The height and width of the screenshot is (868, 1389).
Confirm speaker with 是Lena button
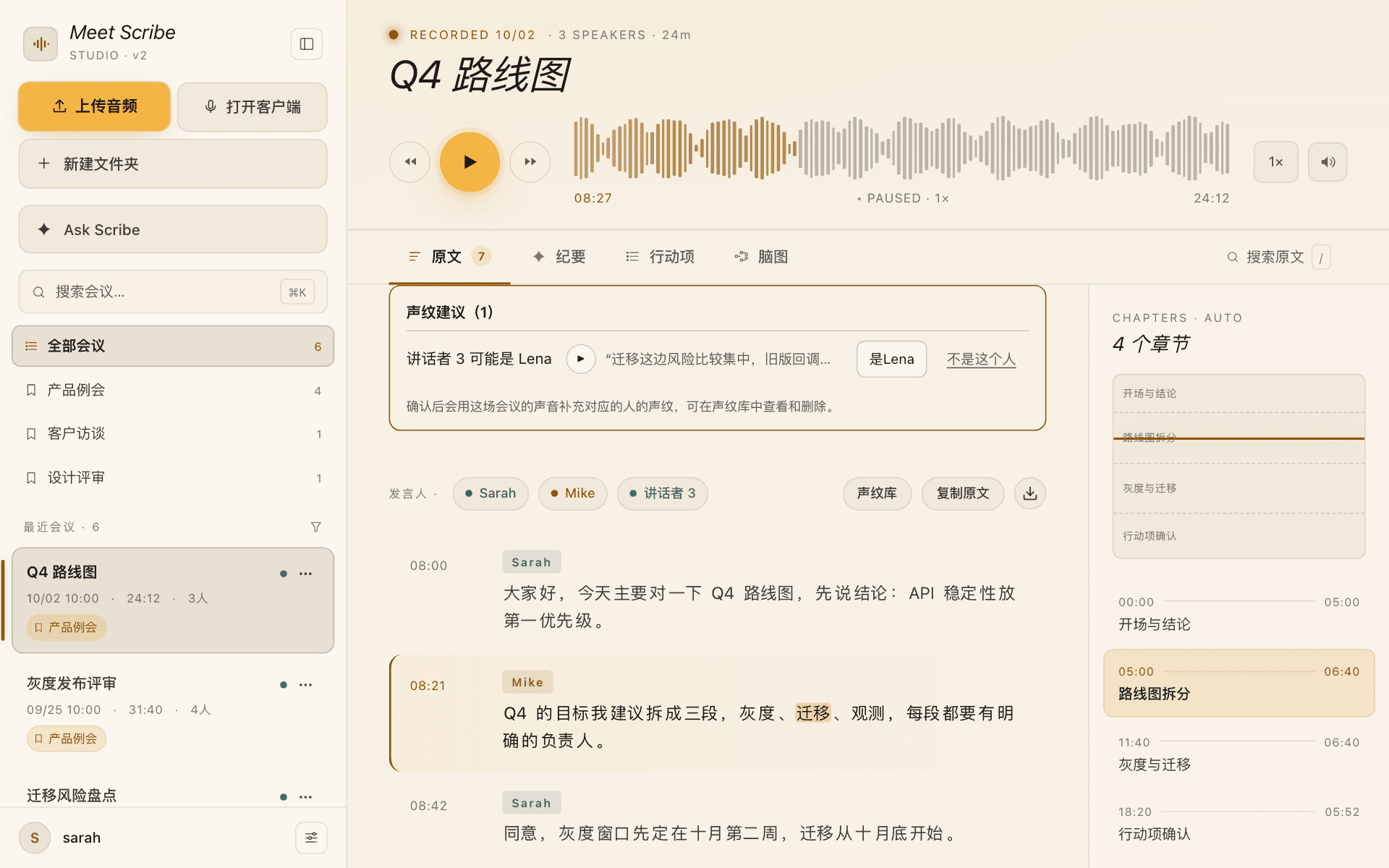point(891,359)
